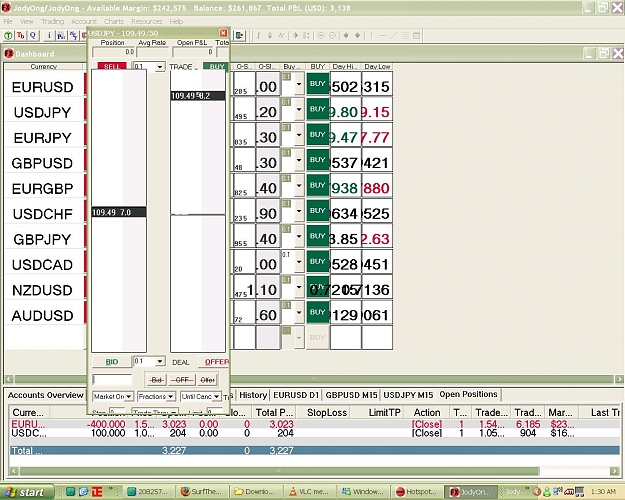
Task: Open the buy amount dropdown for USDCAD row
Action: [299, 262]
